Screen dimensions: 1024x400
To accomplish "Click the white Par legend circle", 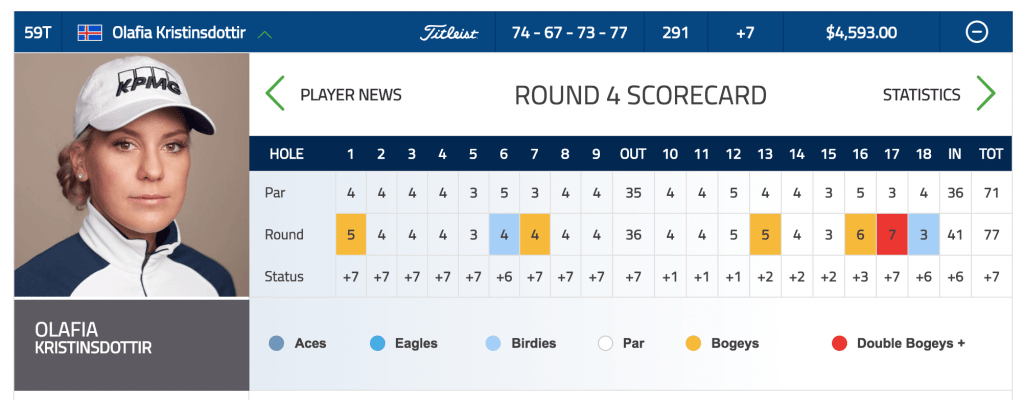I will (x=605, y=343).
